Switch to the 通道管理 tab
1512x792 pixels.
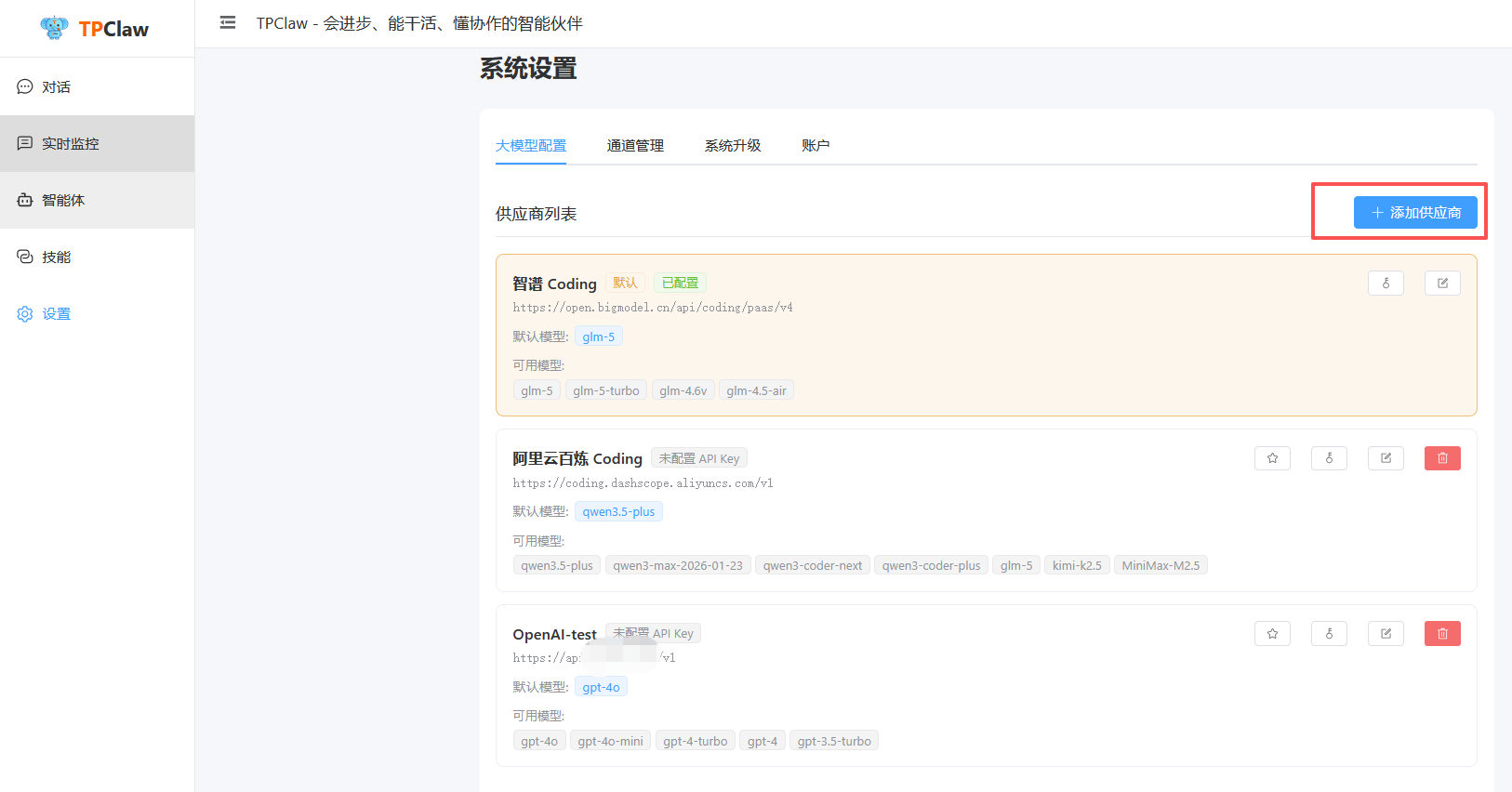pos(635,146)
